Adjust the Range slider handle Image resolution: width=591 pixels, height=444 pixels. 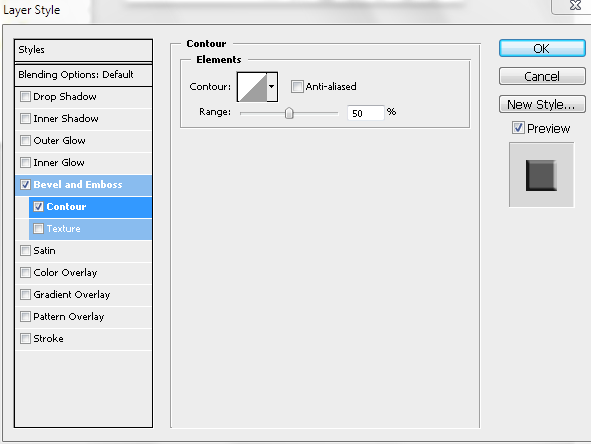(289, 113)
